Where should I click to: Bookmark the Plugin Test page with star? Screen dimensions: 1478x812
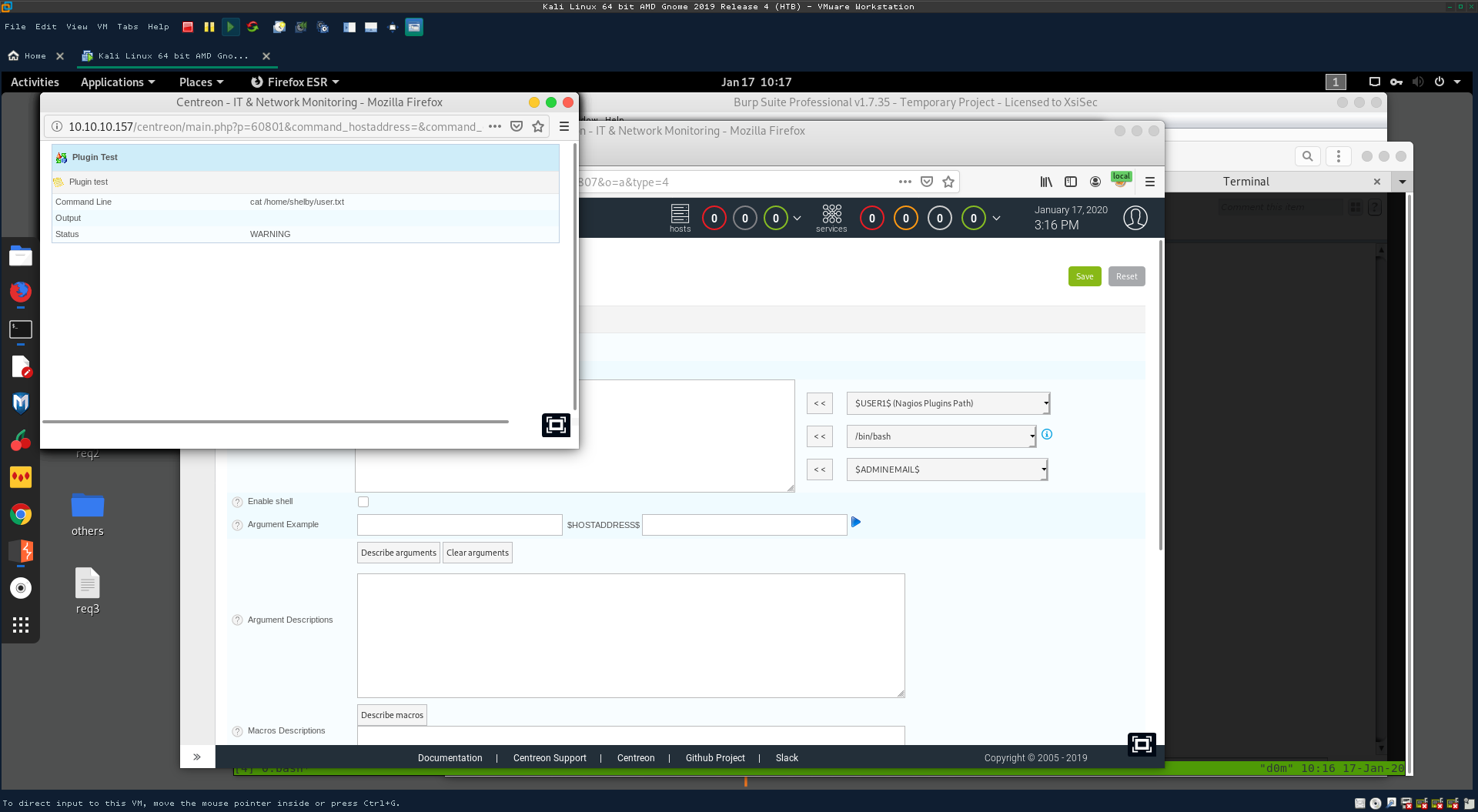pos(538,126)
